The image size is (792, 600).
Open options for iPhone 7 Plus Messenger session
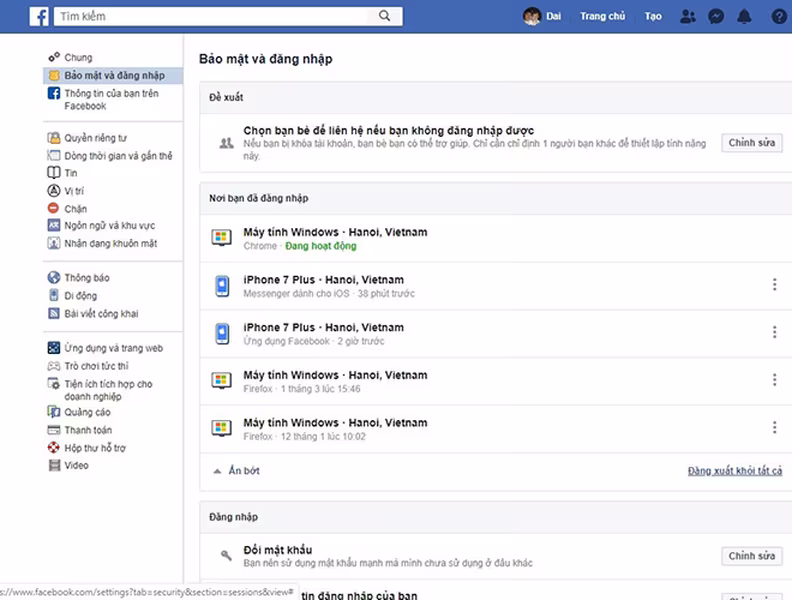point(774,285)
